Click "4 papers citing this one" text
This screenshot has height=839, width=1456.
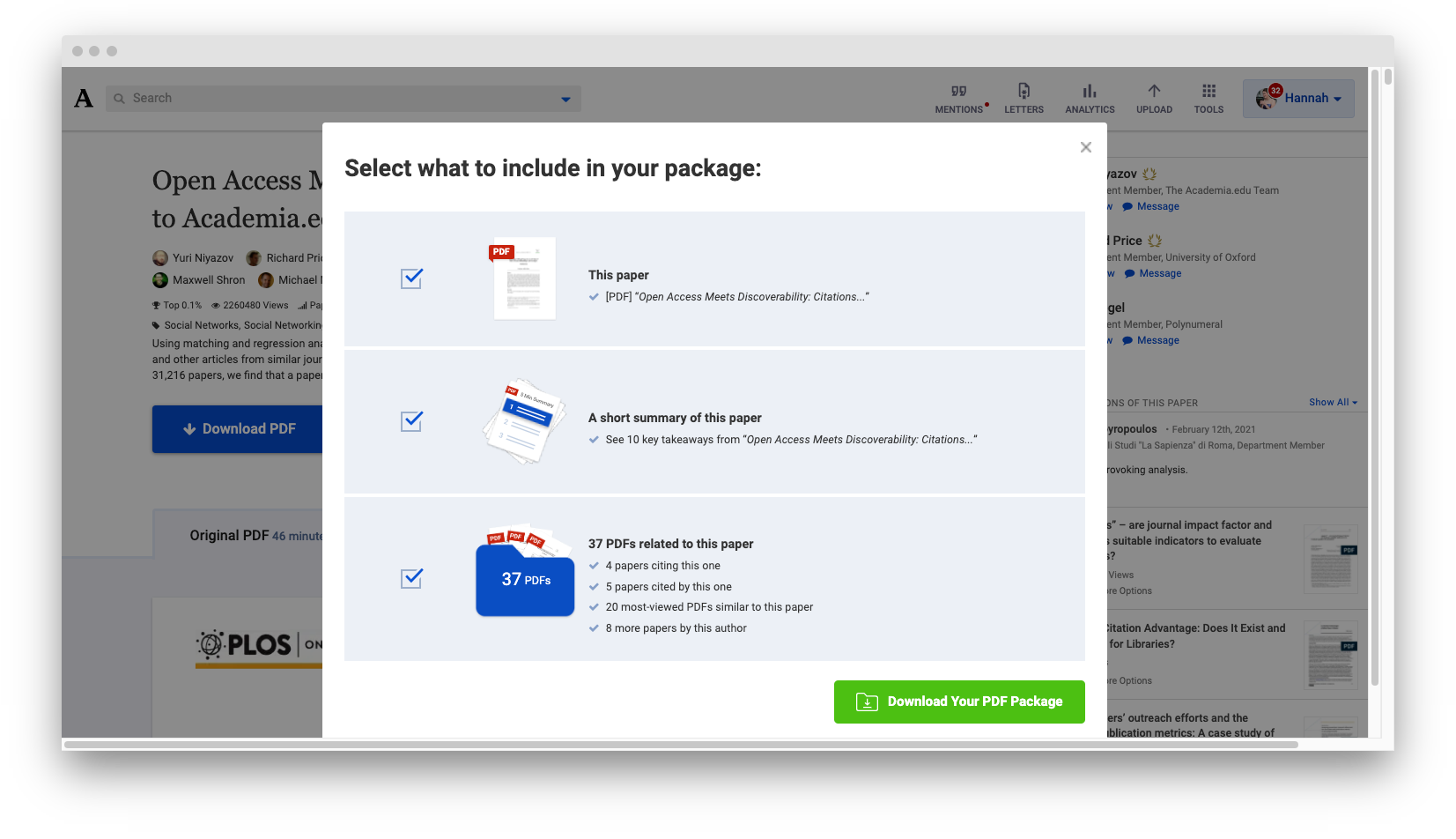pyautogui.click(x=662, y=566)
